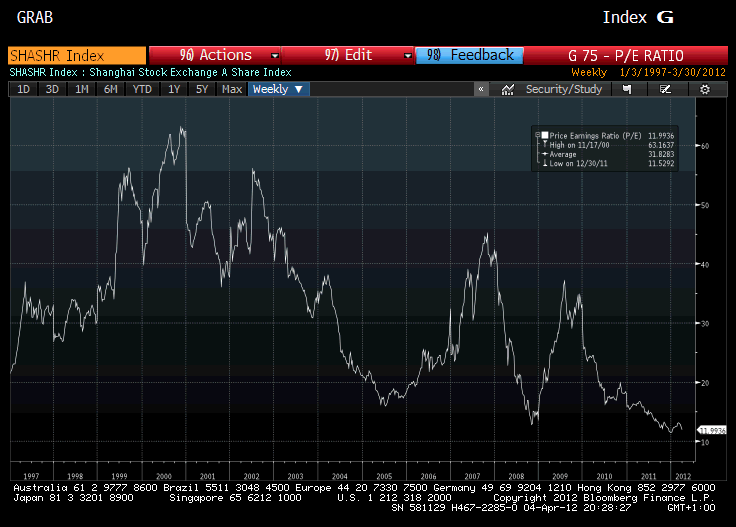Click the Security/Study label

(x=564, y=89)
